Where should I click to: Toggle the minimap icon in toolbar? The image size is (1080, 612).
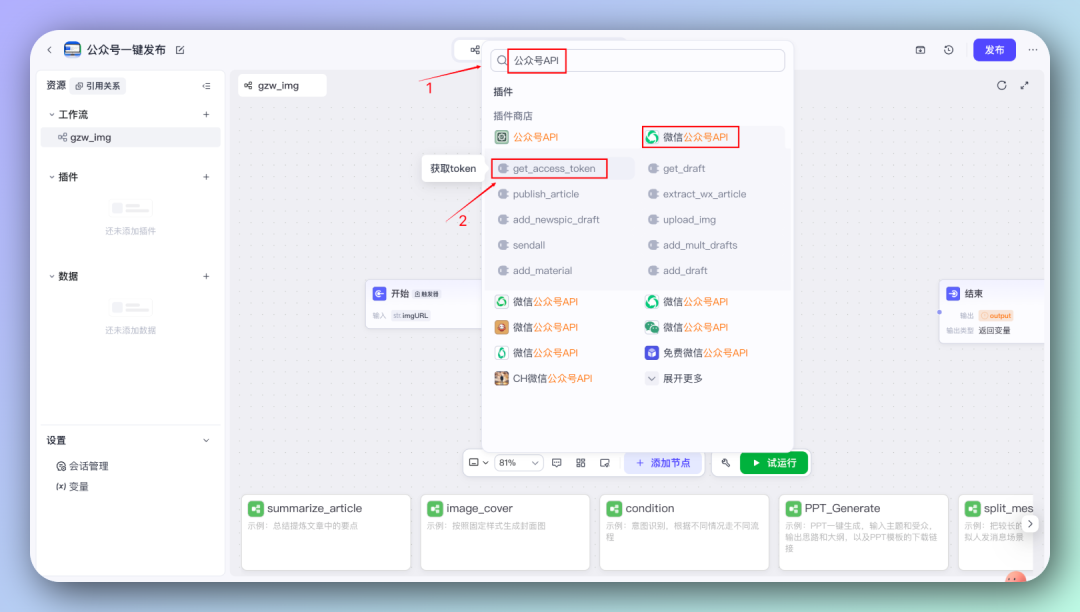point(605,463)
